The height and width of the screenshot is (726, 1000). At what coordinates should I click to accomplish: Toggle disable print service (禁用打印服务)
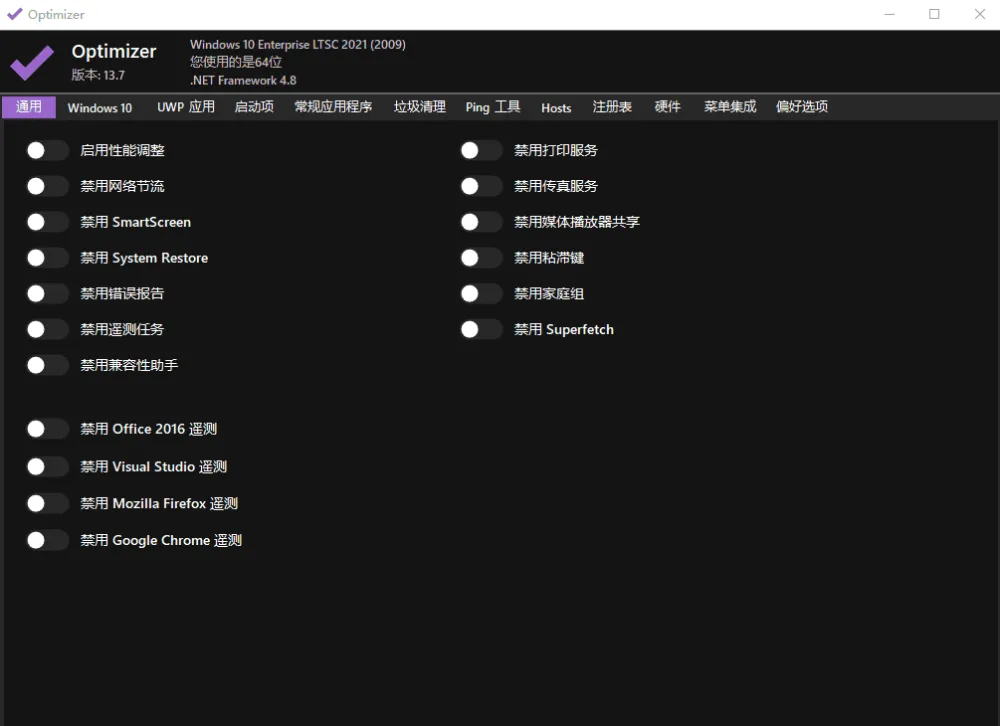480,149
